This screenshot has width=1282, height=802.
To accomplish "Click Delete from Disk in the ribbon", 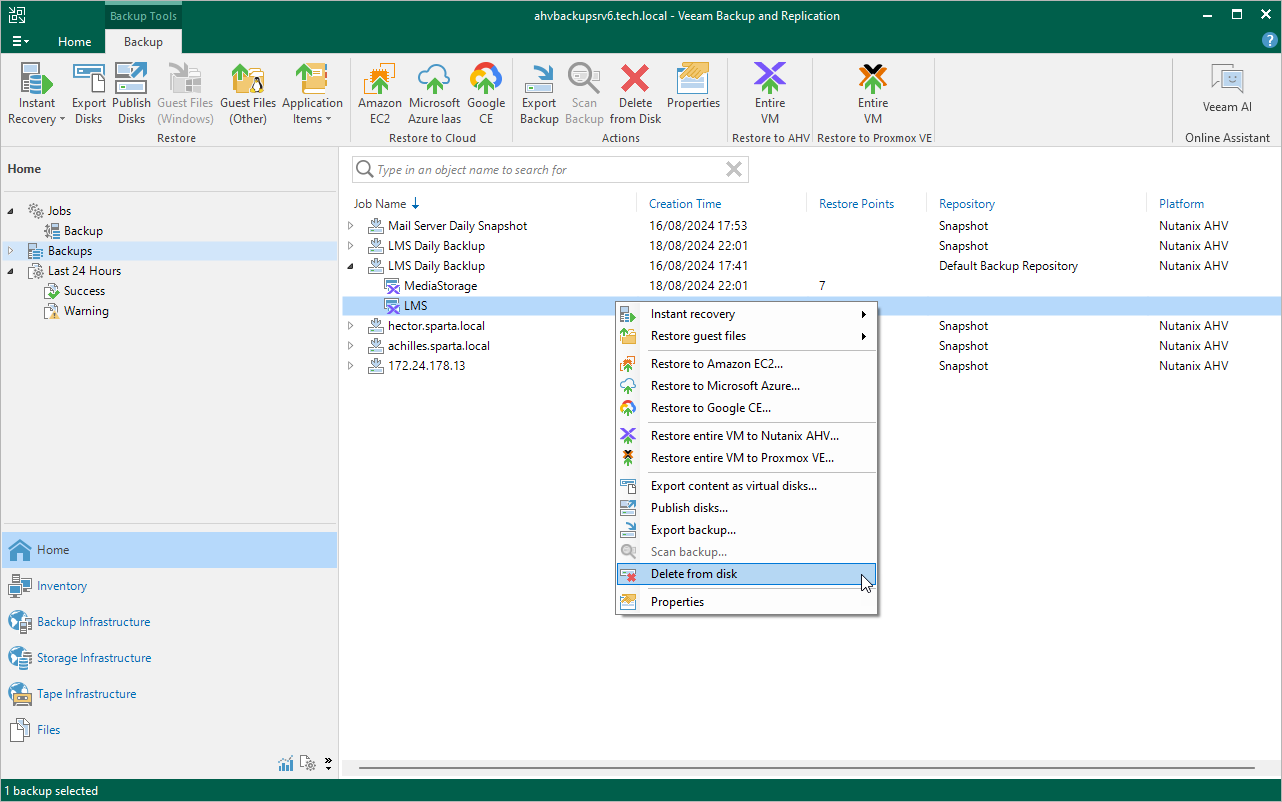I will pyautogui.click(x=636, y=94).
